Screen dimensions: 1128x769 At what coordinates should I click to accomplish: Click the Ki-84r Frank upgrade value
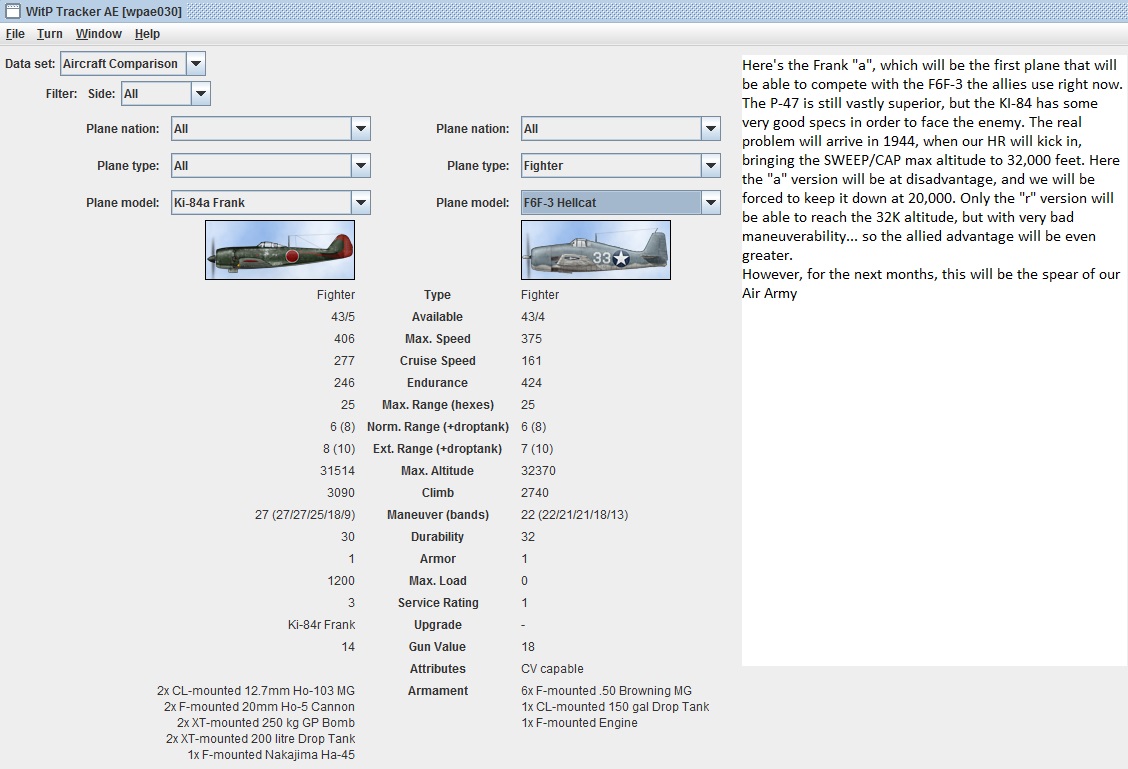(322, 624)
